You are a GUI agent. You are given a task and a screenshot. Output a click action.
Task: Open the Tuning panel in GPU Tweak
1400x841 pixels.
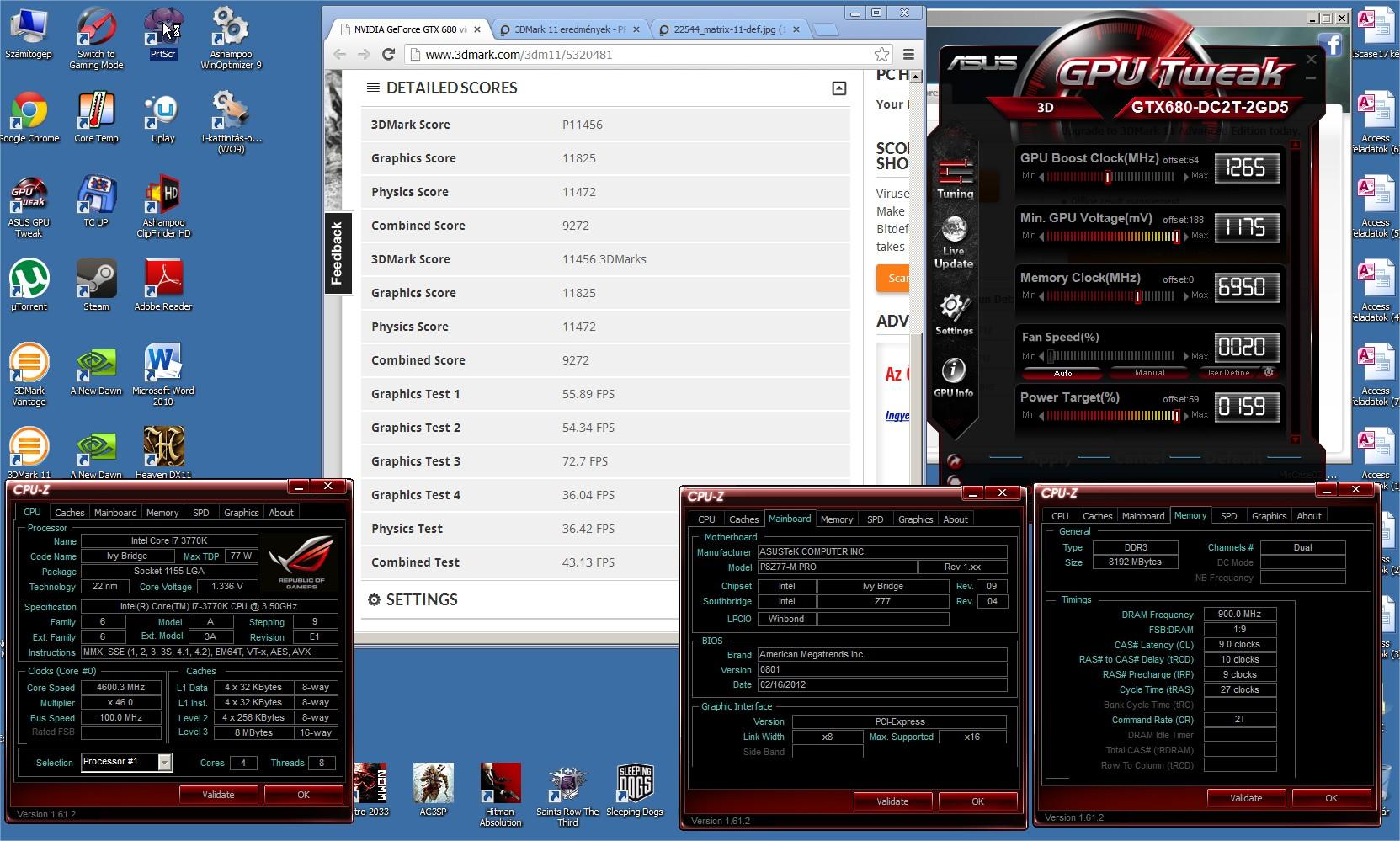[x=955, y=179]
